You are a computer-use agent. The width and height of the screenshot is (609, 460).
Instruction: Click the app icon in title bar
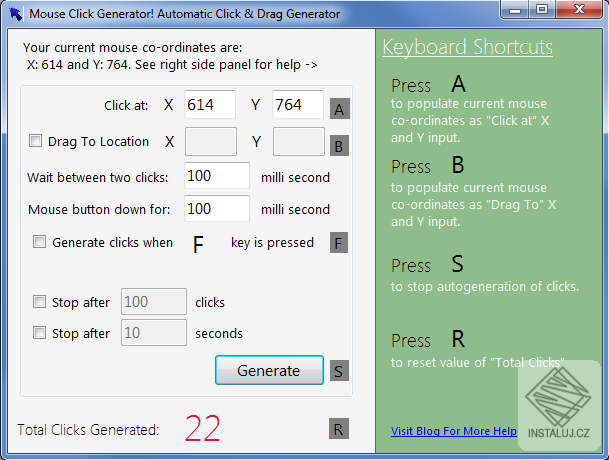[x=16, y=14]
